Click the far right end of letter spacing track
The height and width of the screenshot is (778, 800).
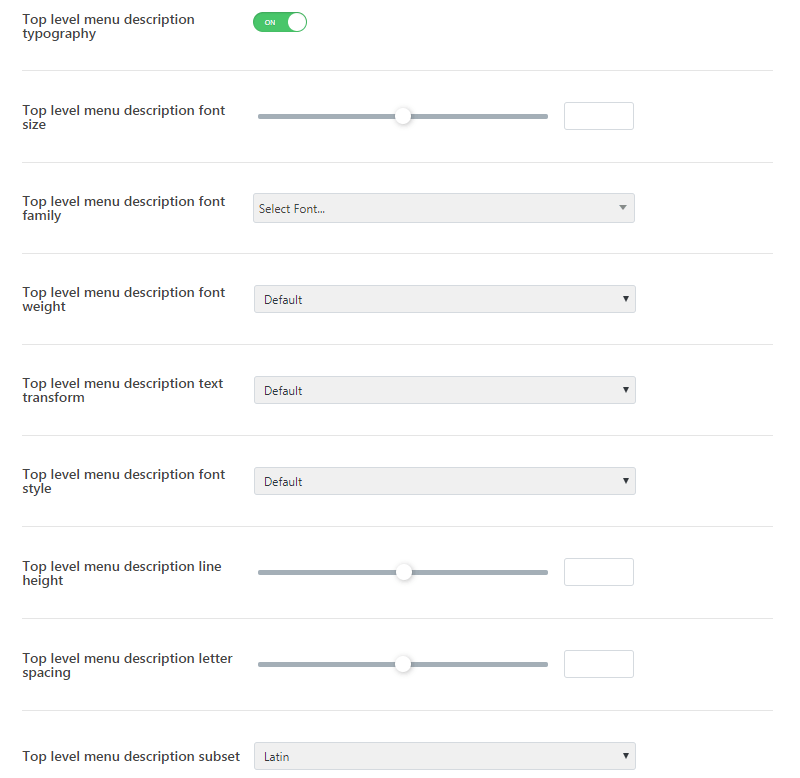click(x=545, y=664)
